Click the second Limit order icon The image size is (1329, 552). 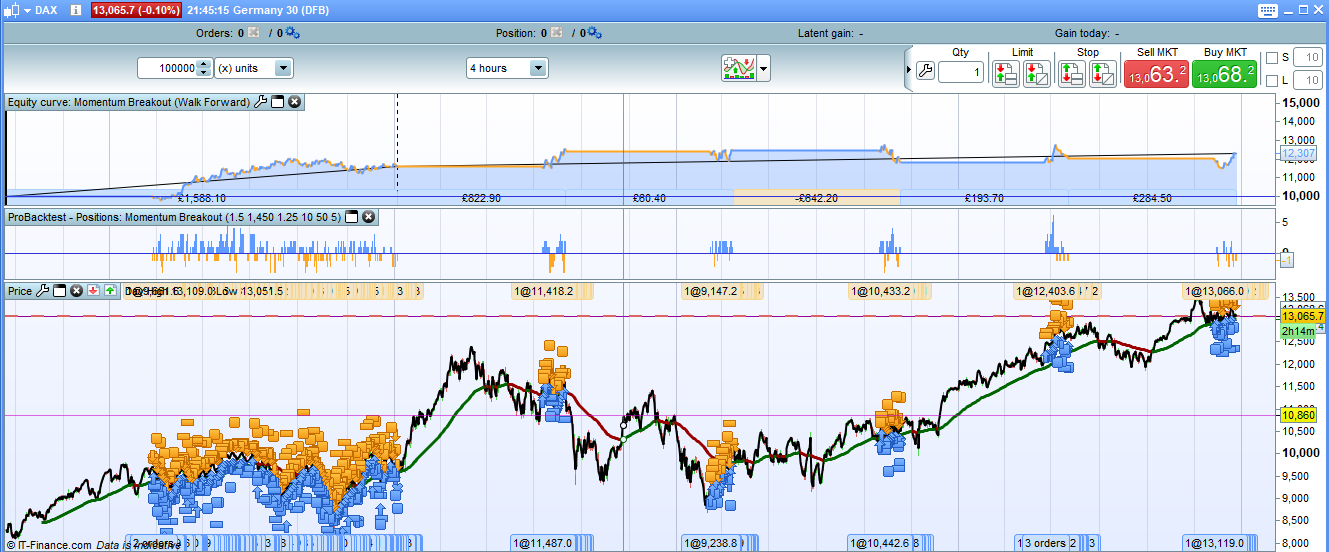1036,73
